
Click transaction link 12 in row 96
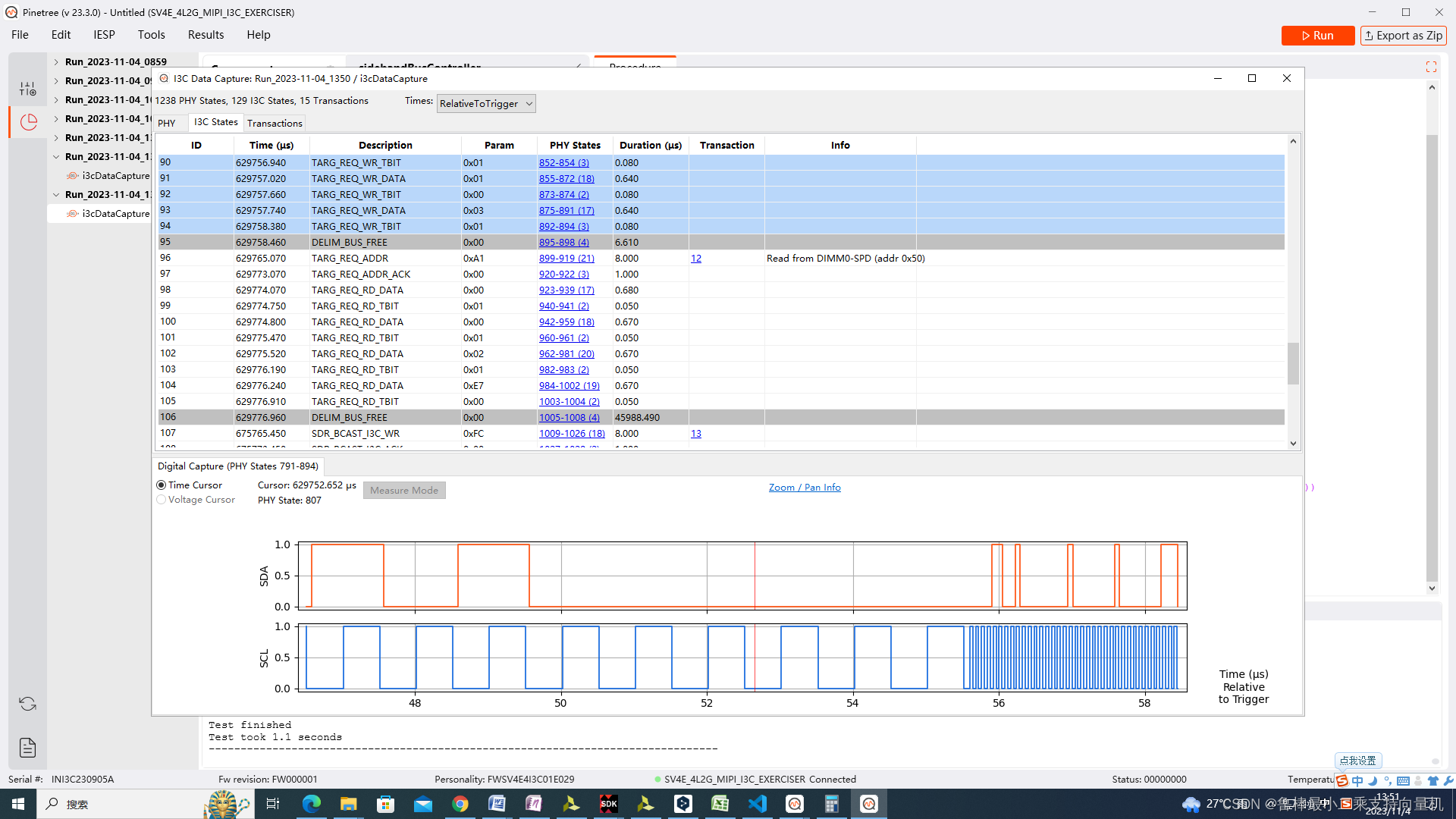tap(696, 258)
